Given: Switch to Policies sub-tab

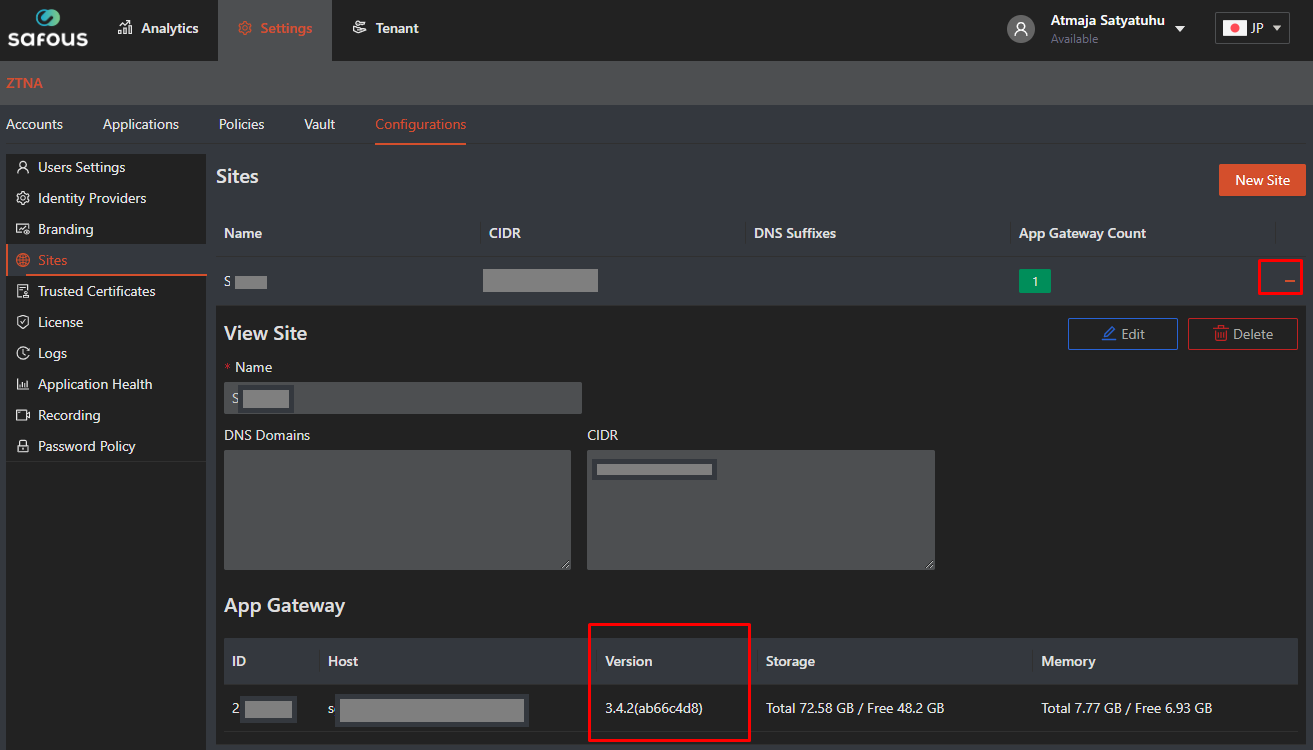Looking at the screenshot, I should point(241,124).
